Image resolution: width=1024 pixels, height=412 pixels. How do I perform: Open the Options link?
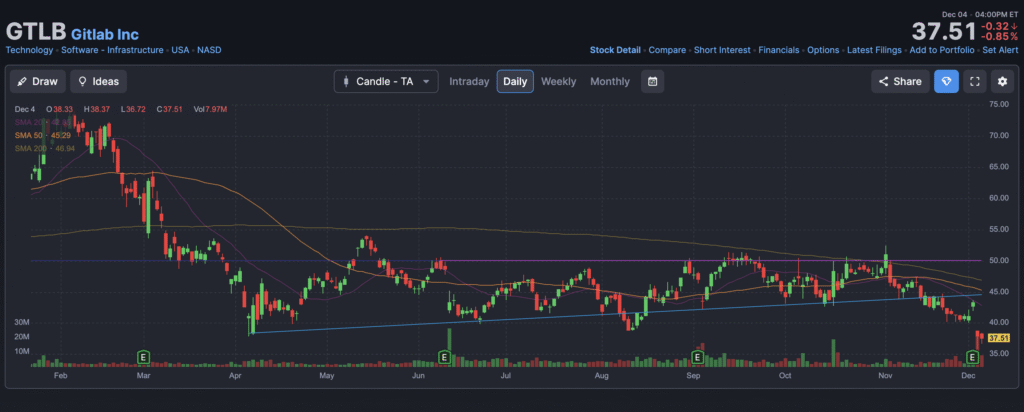[823, 49]
